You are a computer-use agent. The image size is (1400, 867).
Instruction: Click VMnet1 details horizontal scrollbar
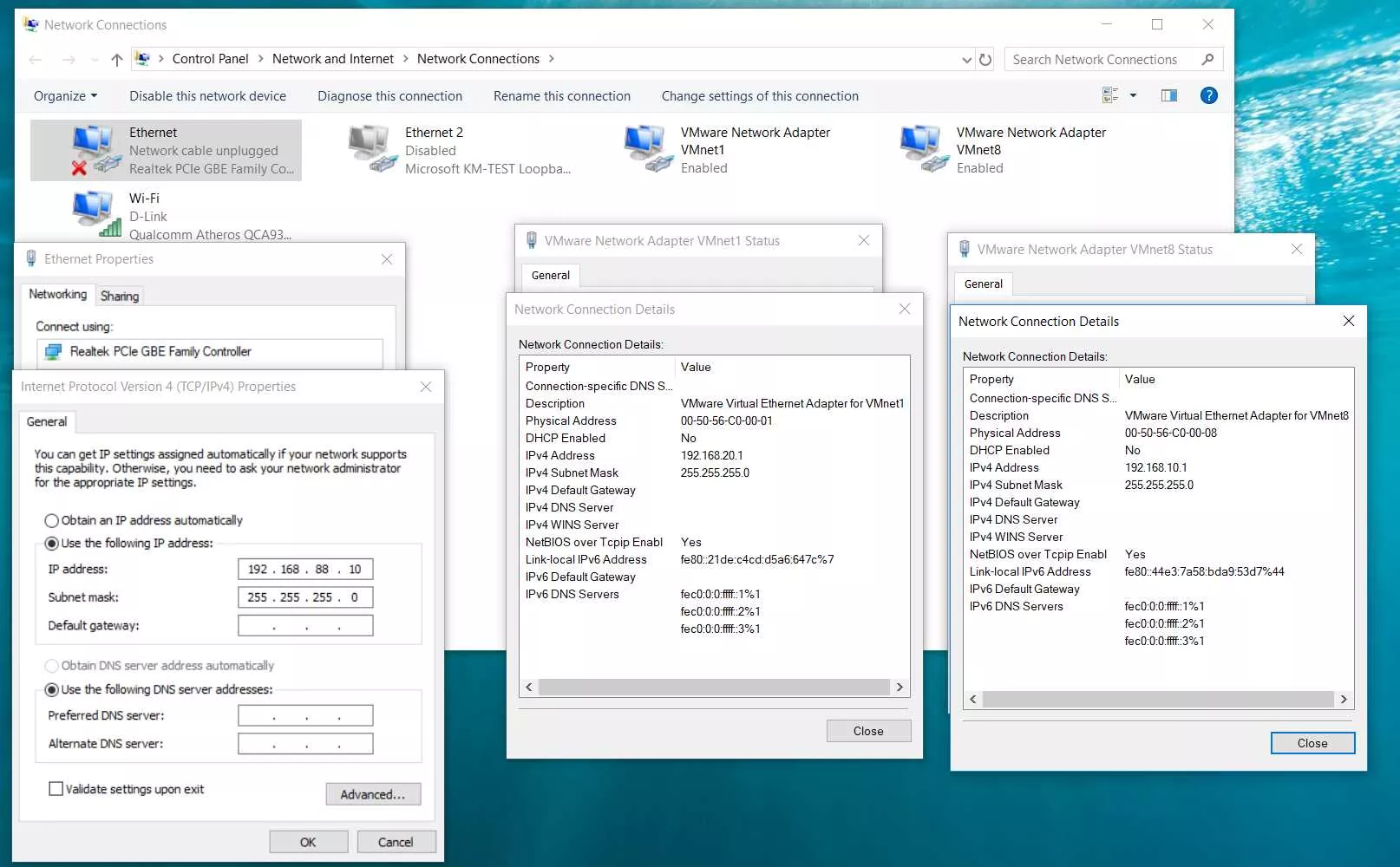(x=714, y=687)
